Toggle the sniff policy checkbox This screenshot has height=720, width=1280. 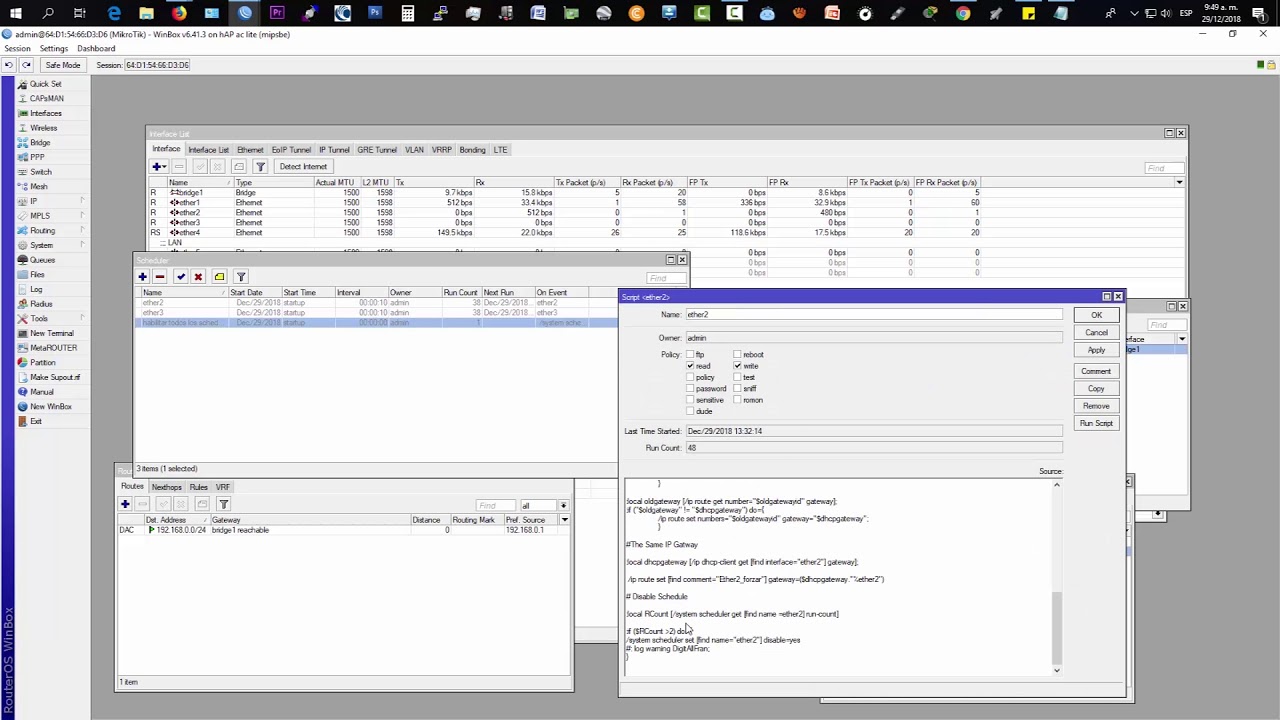(738, 389)
